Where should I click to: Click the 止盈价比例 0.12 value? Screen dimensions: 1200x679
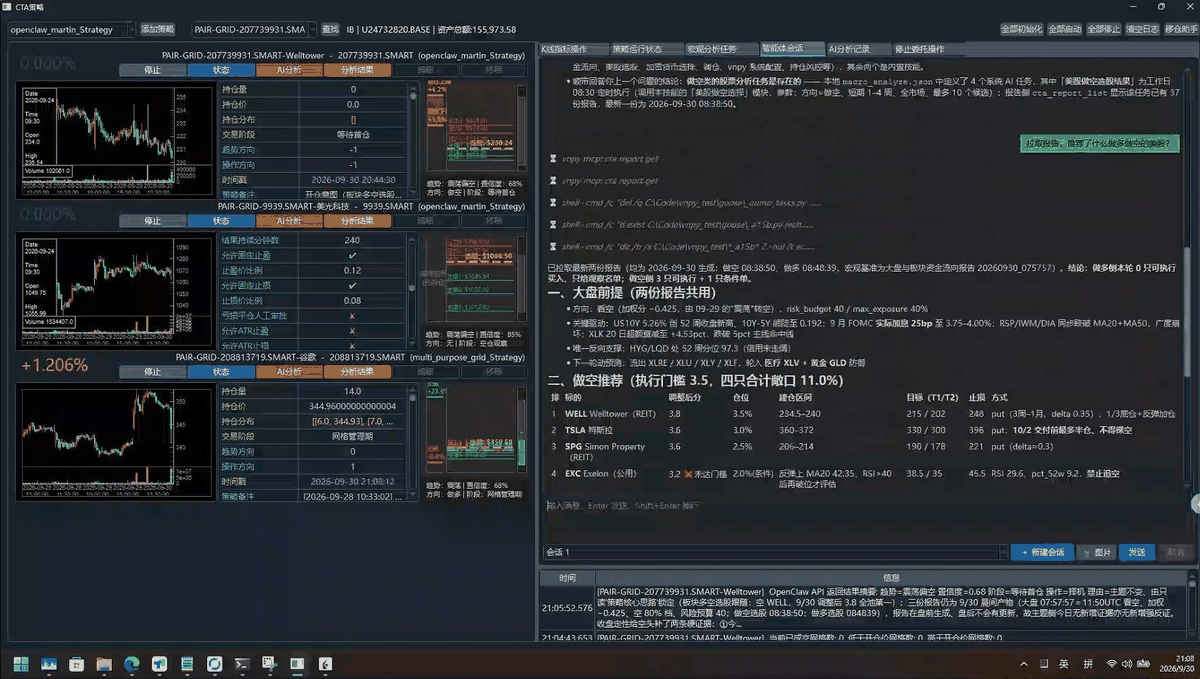[x=352, y=270]
